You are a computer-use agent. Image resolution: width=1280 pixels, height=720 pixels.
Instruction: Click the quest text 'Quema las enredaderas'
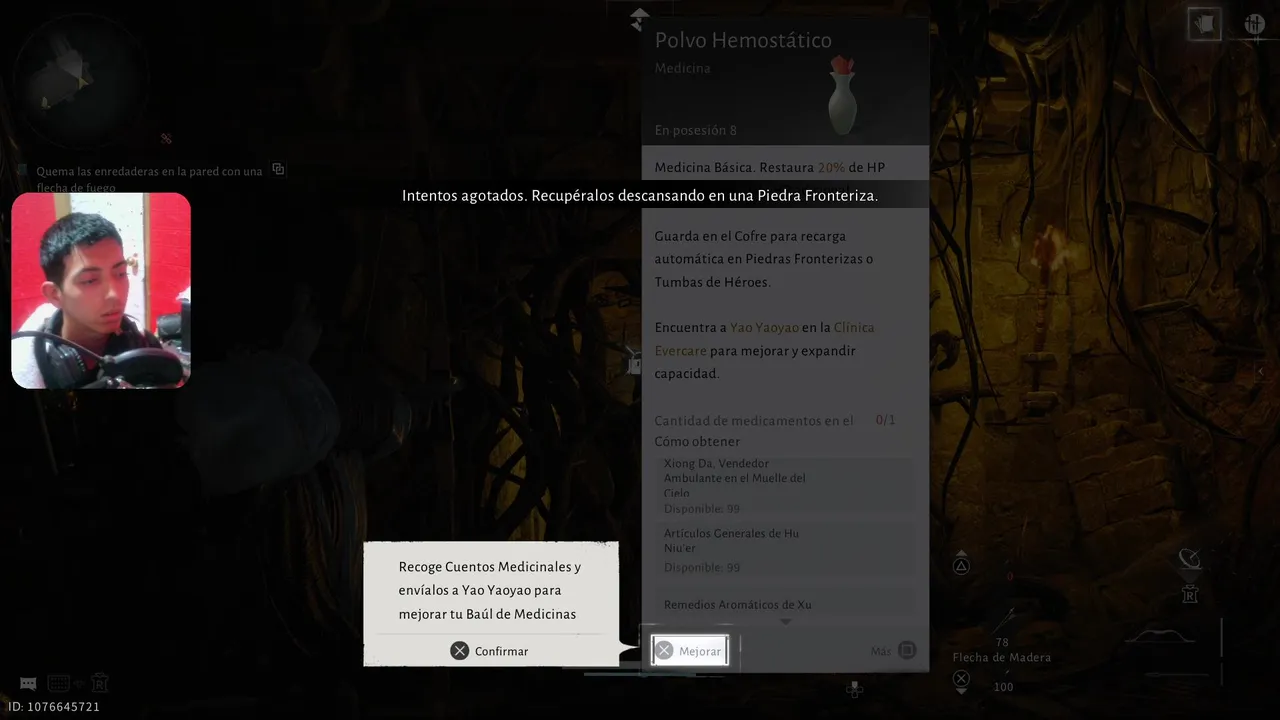[149, 179]
